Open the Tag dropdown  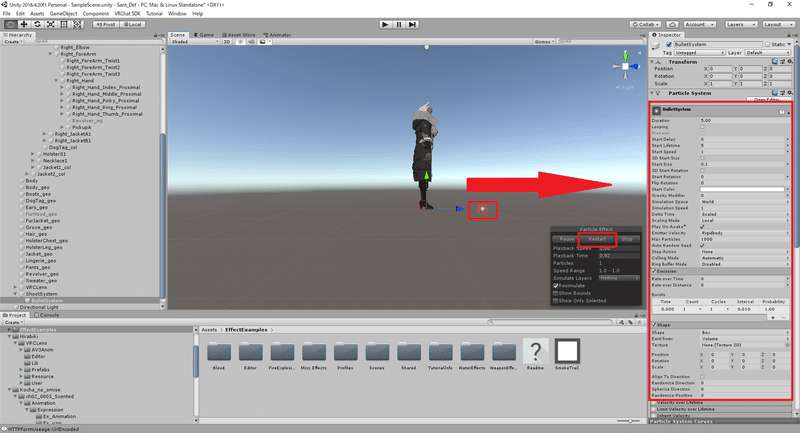pyautogui.click(x=699, y=53)
